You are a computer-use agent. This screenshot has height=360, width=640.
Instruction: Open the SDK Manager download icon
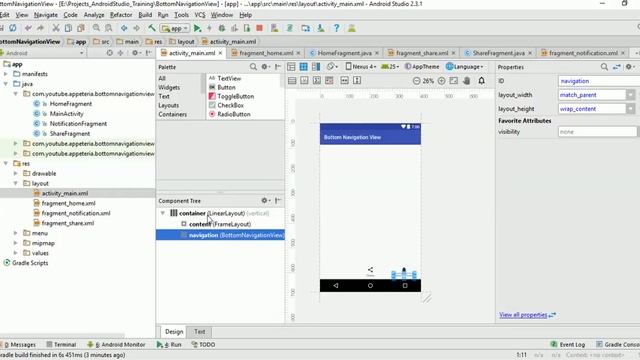pyautogui.click(x=321, y=28)
